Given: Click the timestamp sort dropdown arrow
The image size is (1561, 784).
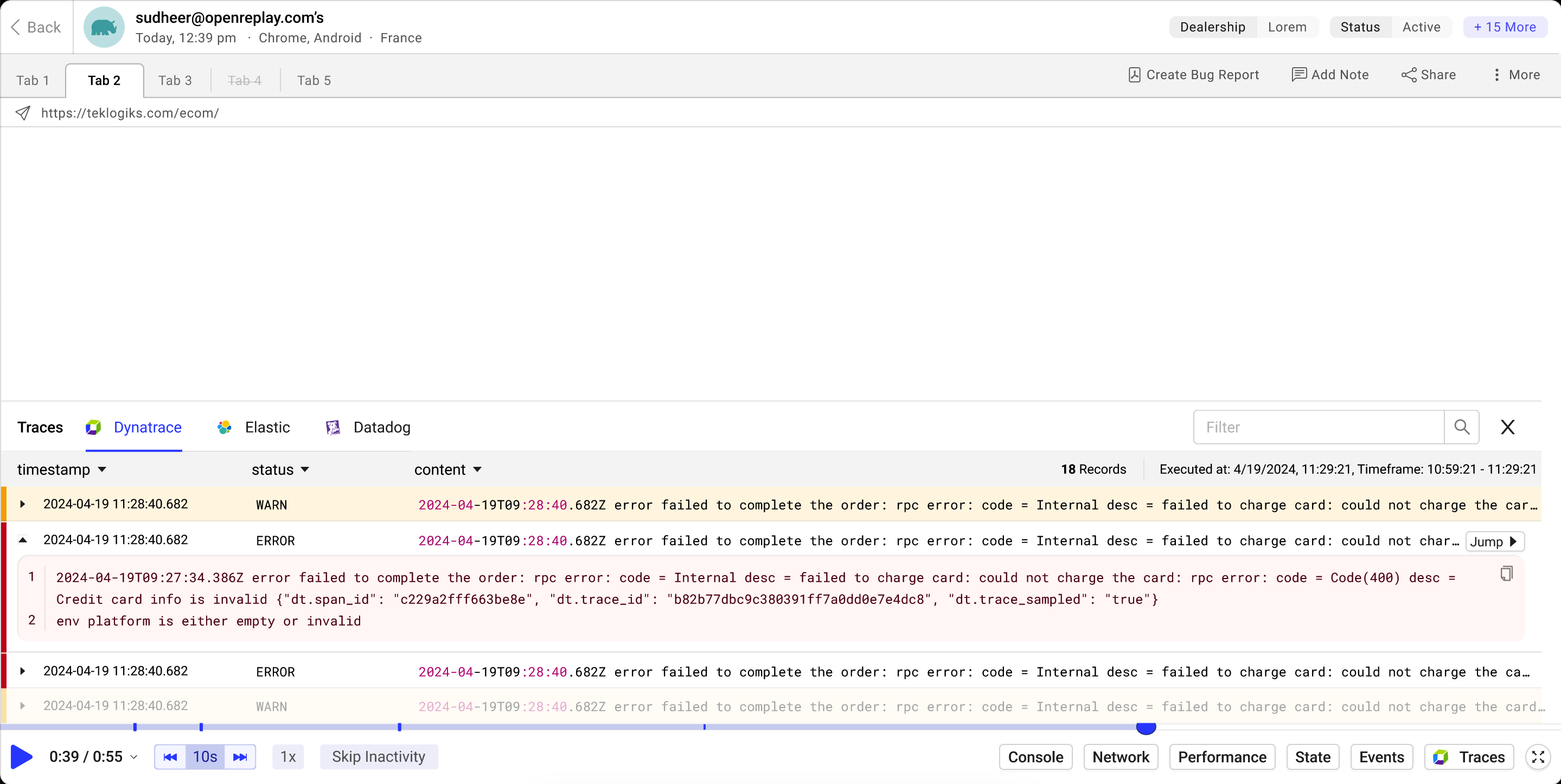Looking at the screenshot, I should pos(102,469).
